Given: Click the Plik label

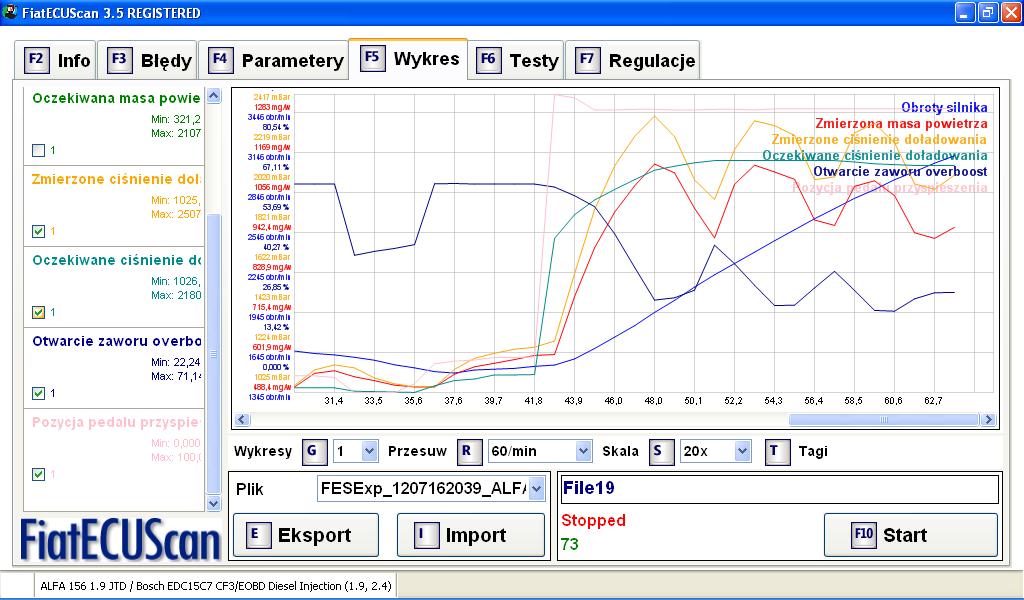Looking at the screenshot, I should [x=249, y=489].
